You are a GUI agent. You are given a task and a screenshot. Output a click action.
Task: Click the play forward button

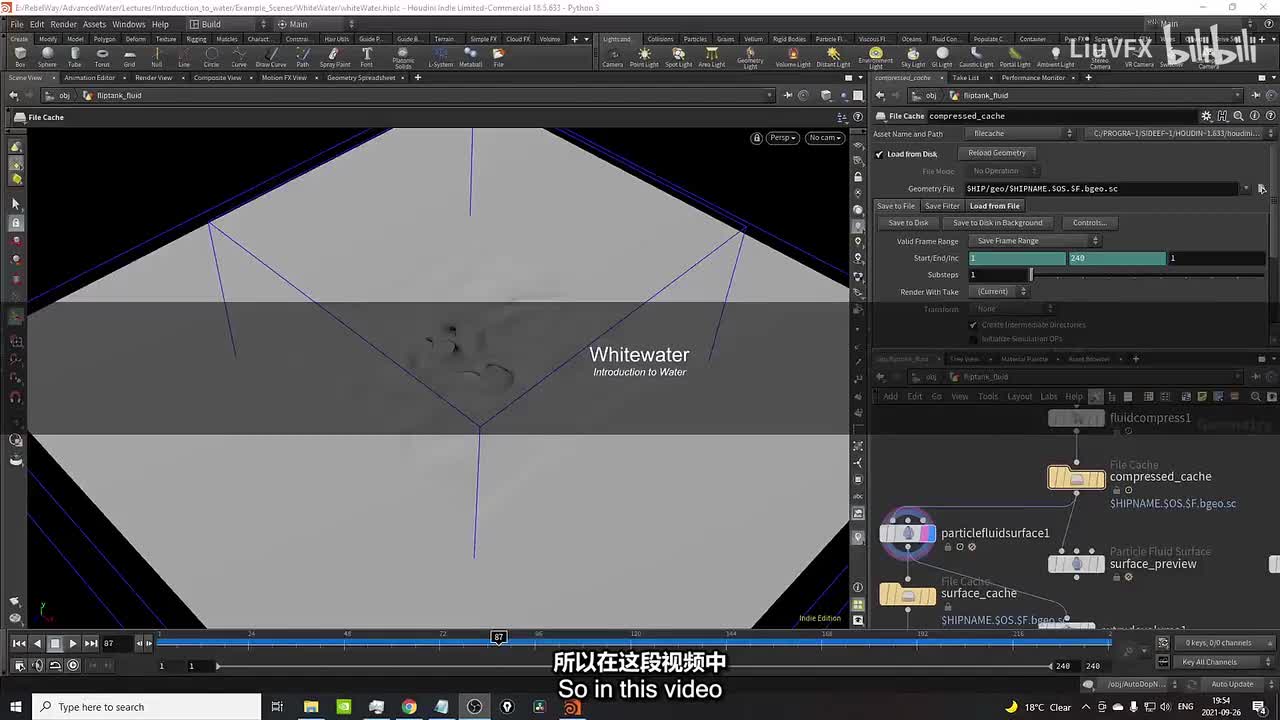click(x=73, y=644)
